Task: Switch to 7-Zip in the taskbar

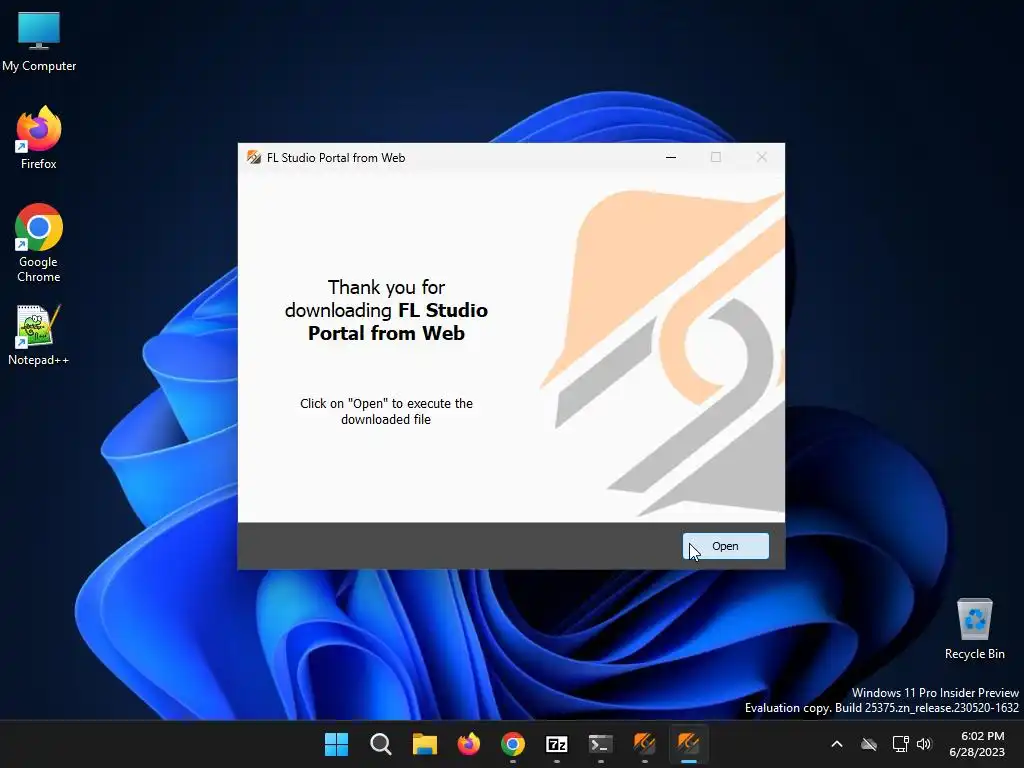Action: [x=556, y=744]
